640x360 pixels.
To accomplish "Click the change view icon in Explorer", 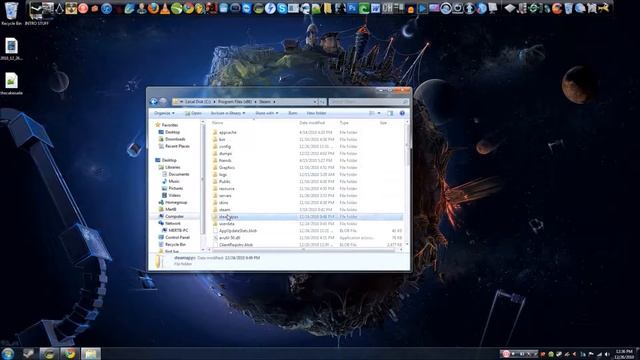I will point(372,113).
